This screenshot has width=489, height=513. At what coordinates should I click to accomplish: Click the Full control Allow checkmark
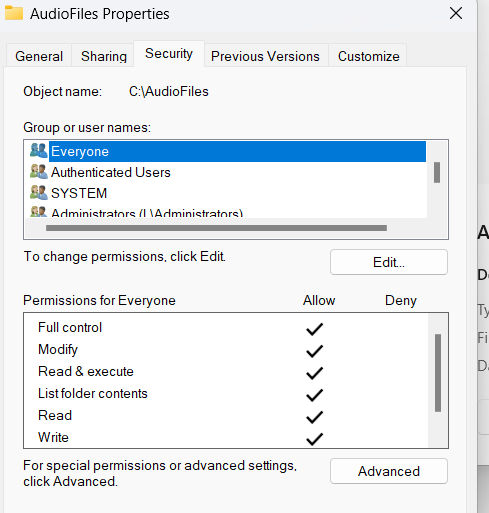[314, 329]
